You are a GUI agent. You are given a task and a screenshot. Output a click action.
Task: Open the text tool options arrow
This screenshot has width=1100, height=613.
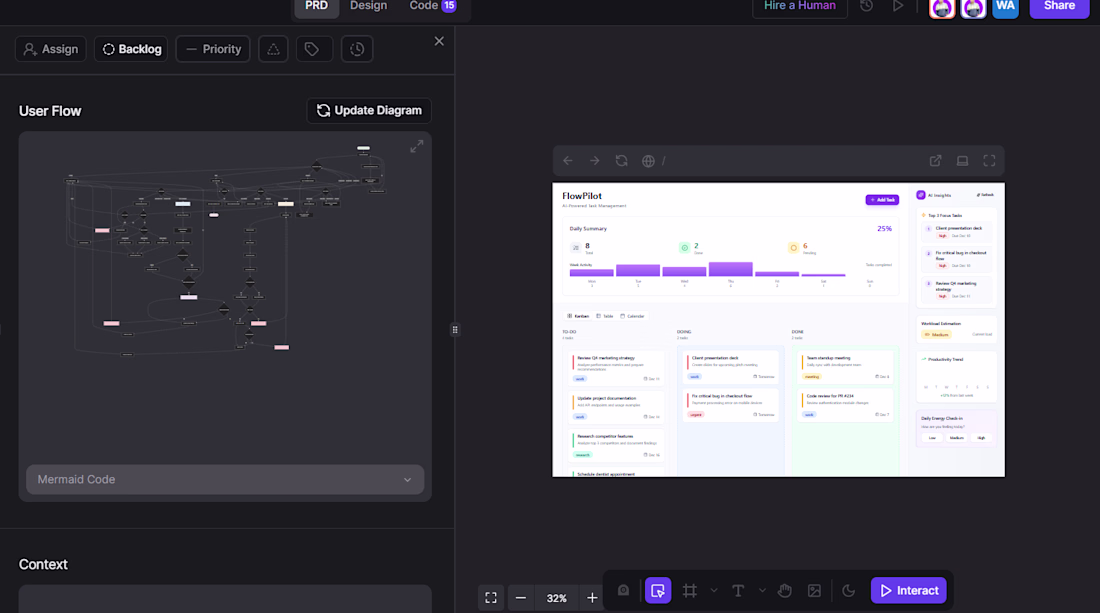coord(762,591)
